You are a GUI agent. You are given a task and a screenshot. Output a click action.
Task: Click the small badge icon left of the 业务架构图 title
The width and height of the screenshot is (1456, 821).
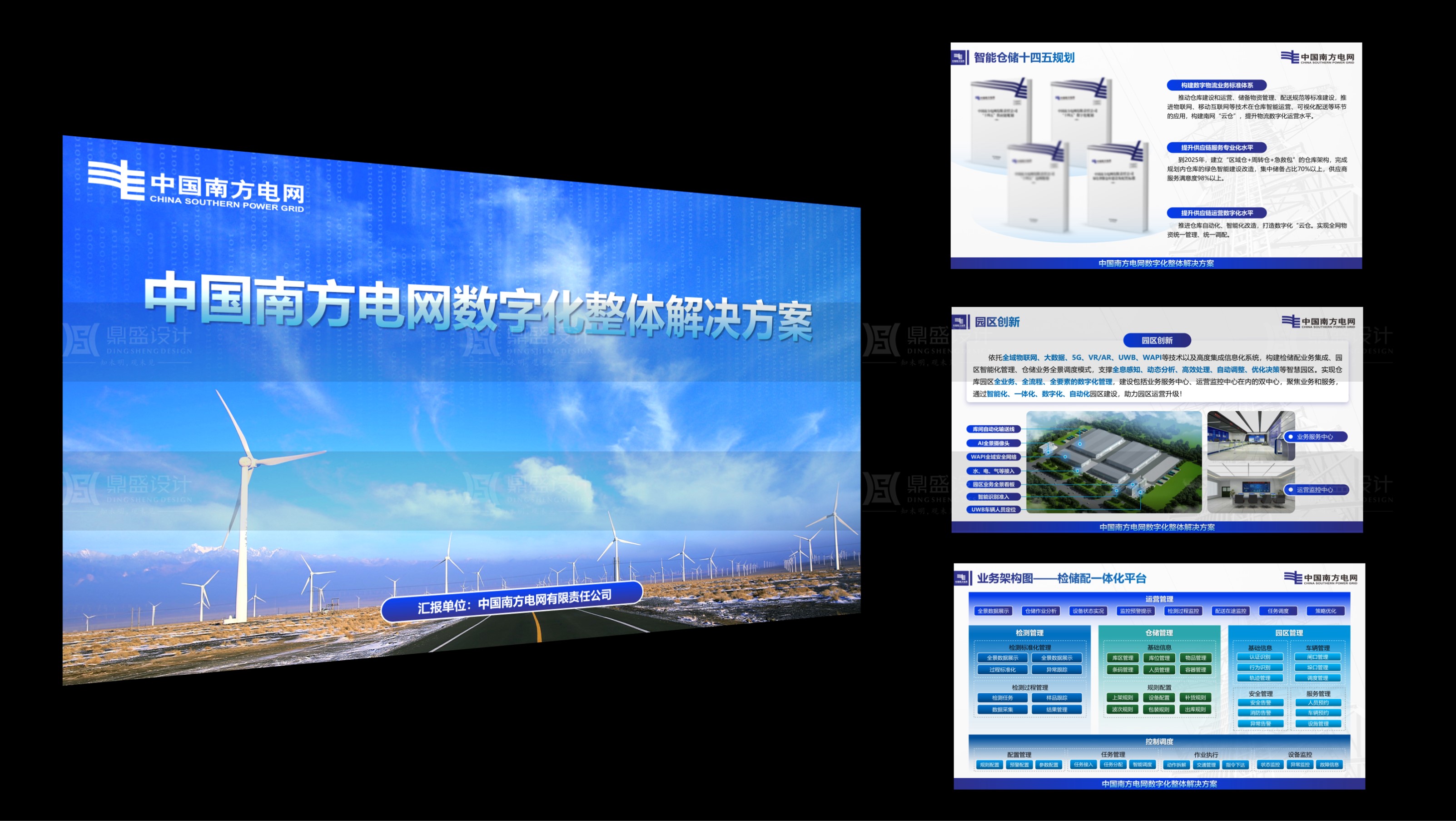point(961,578)
